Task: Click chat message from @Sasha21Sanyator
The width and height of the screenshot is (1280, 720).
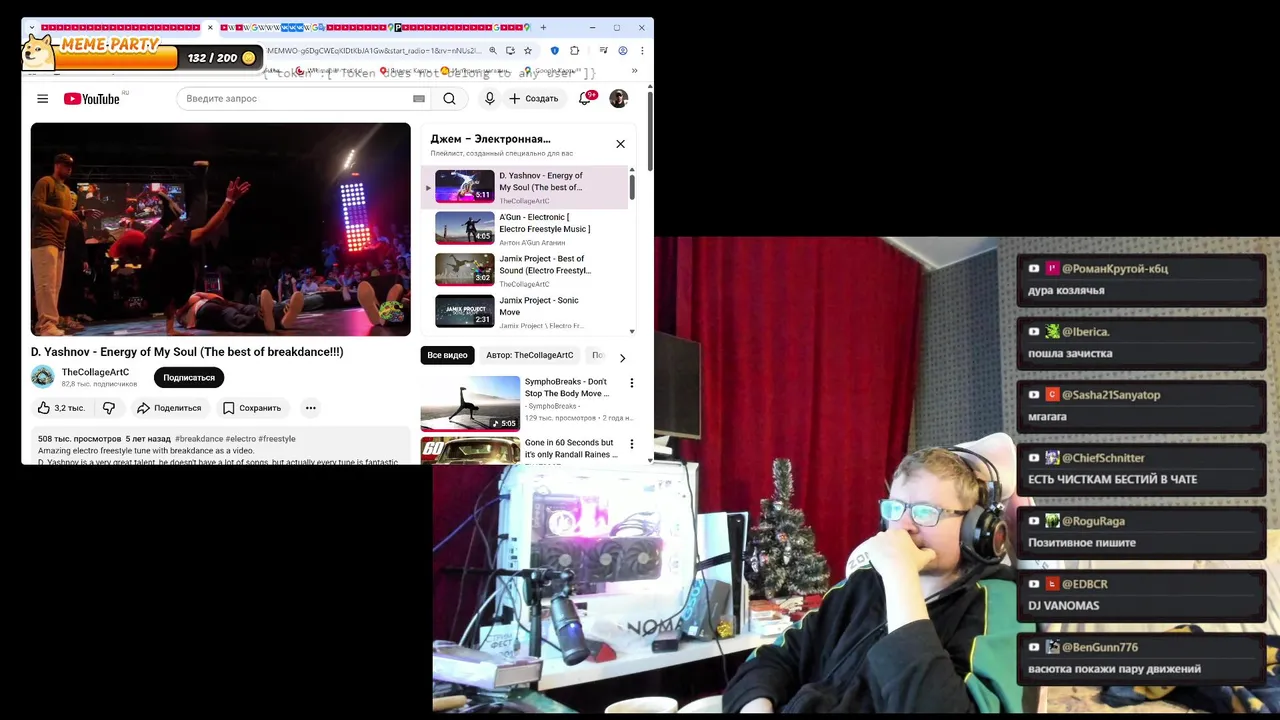Action: click(x=1140, y=405)
